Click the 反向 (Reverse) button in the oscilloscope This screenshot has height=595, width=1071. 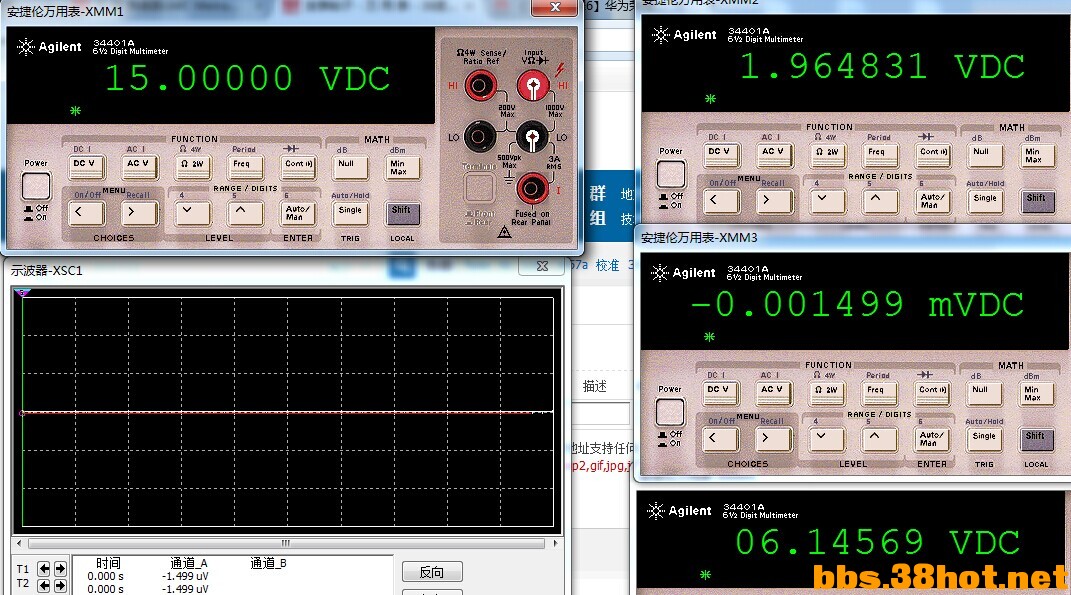pos(432,572)
